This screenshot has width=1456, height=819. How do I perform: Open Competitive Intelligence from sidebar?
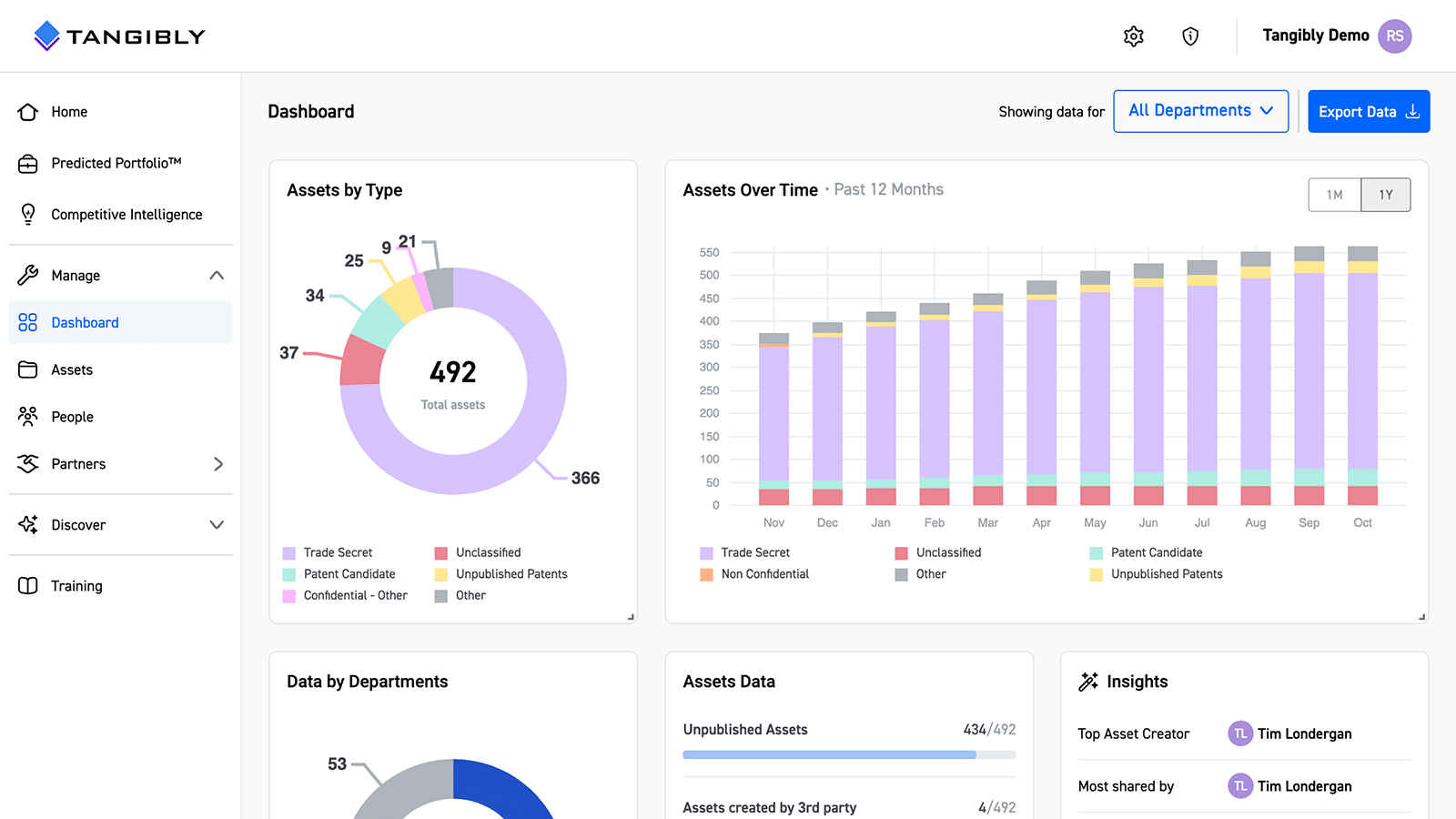[x=28, y=214]
